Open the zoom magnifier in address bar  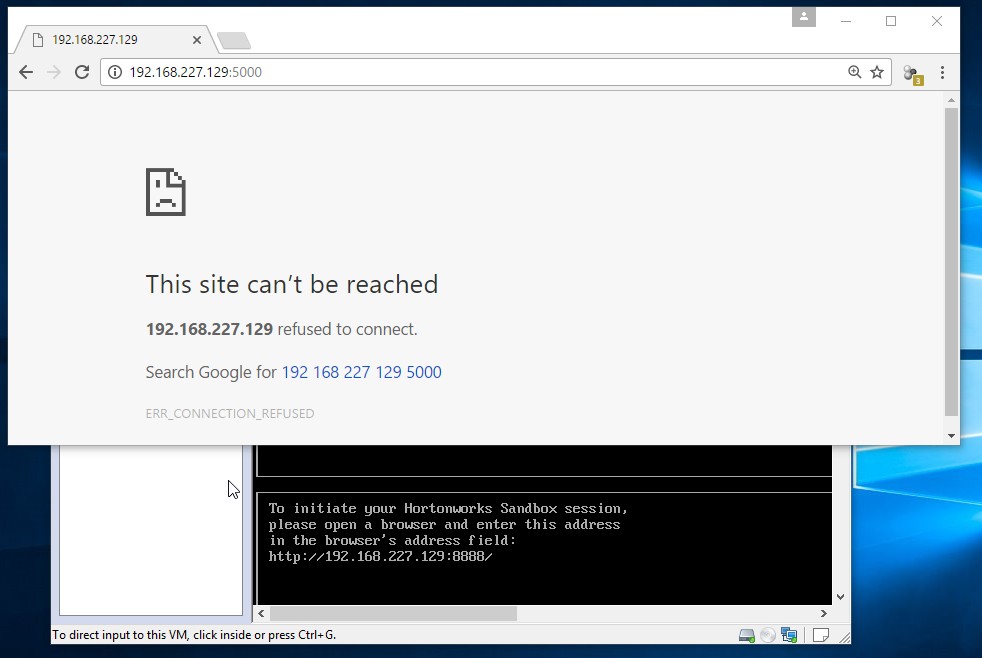pos(854,72)
